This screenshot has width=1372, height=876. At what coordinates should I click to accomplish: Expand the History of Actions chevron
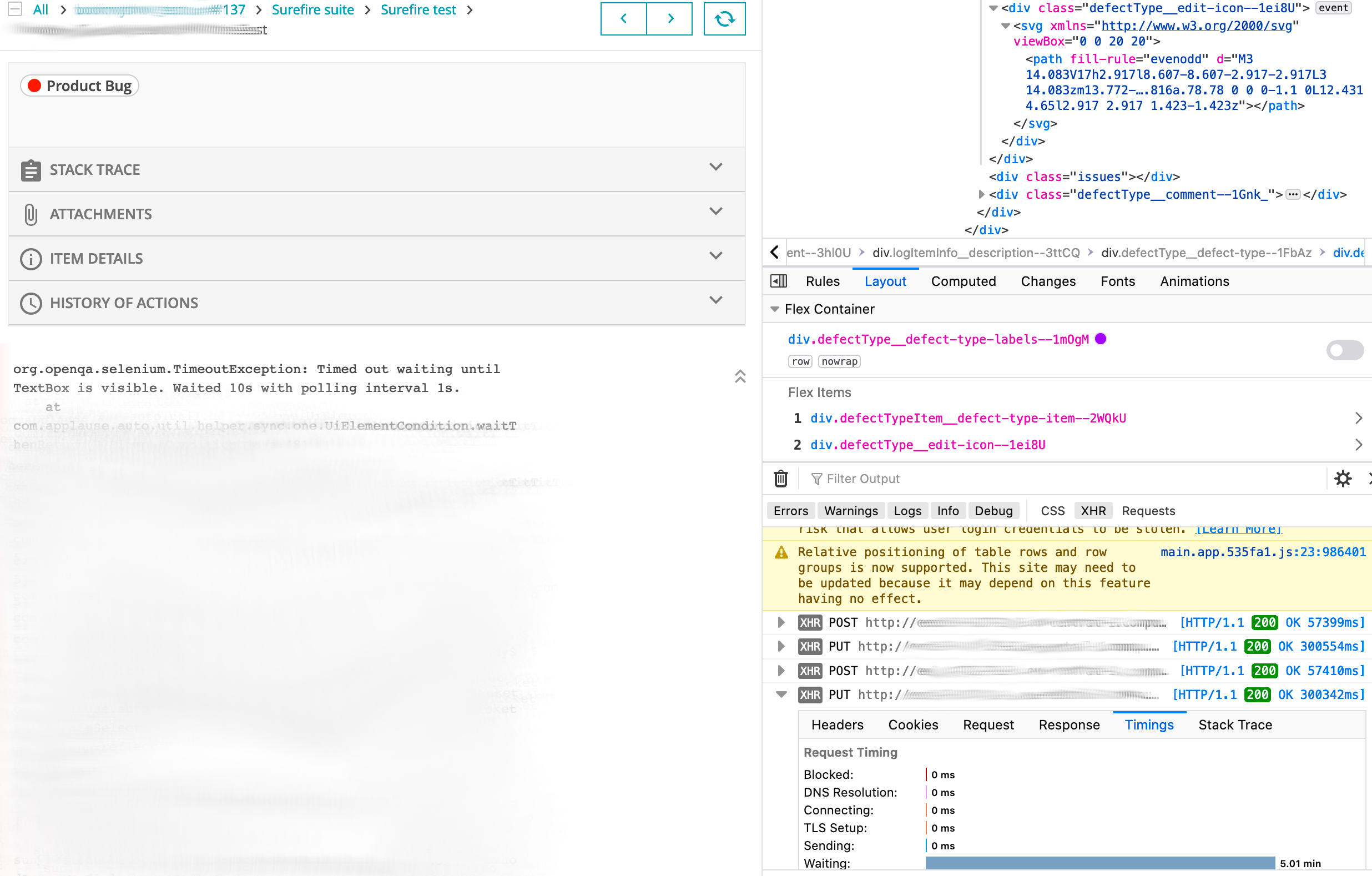715,300
